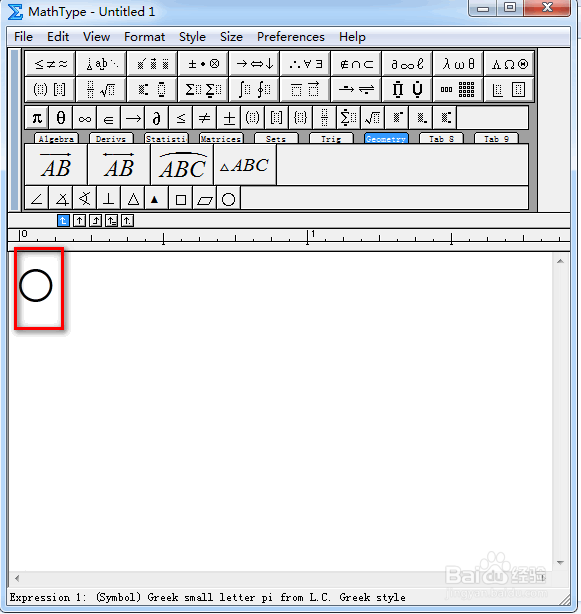
Task: Switch to the Statistics tab
Action: click(166, 139)
